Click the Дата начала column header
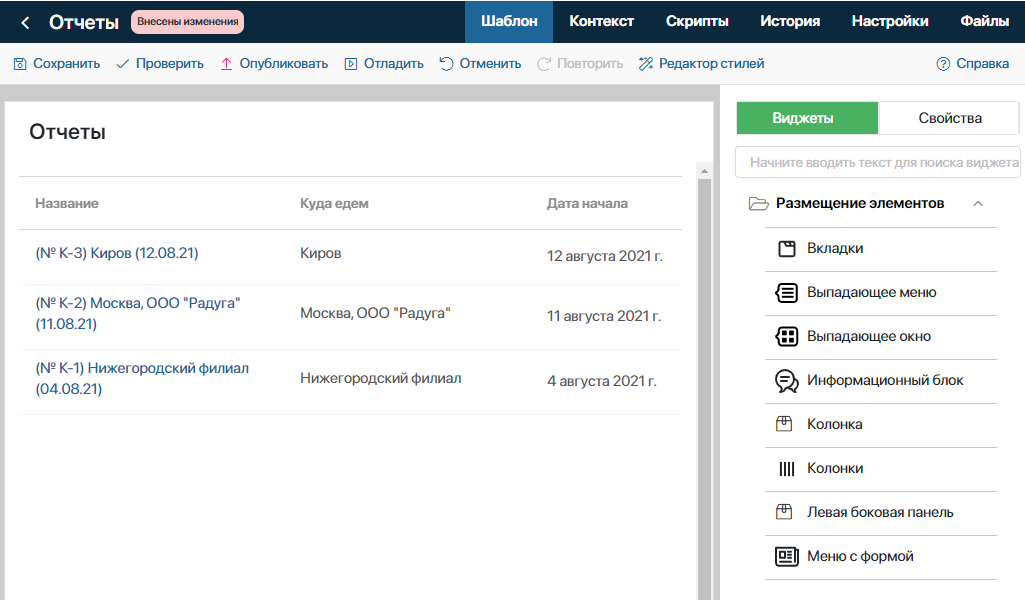Screen dimensions: 1025x600 click(587, 204)
